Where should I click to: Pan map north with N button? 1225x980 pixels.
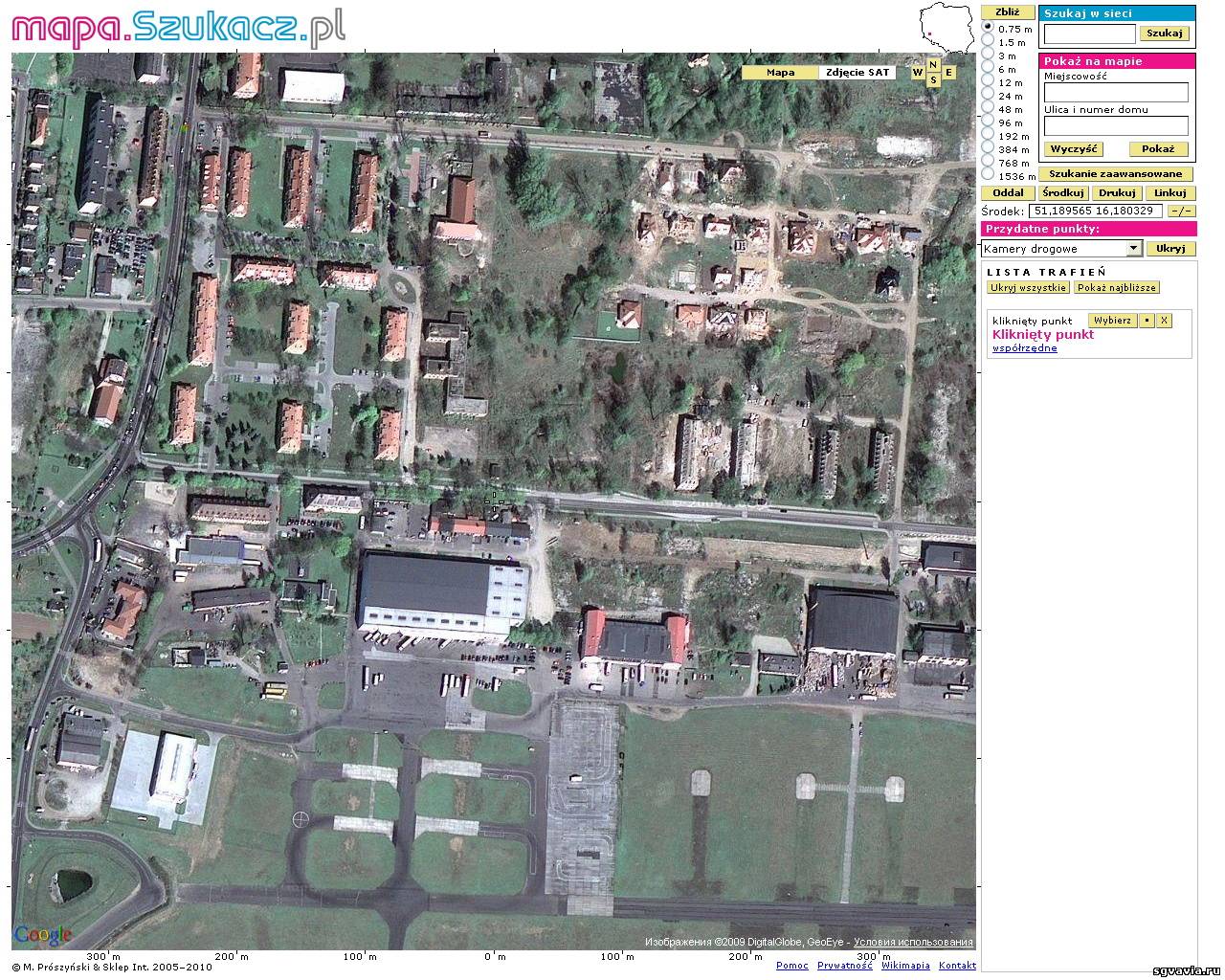(x=932, y=64)
